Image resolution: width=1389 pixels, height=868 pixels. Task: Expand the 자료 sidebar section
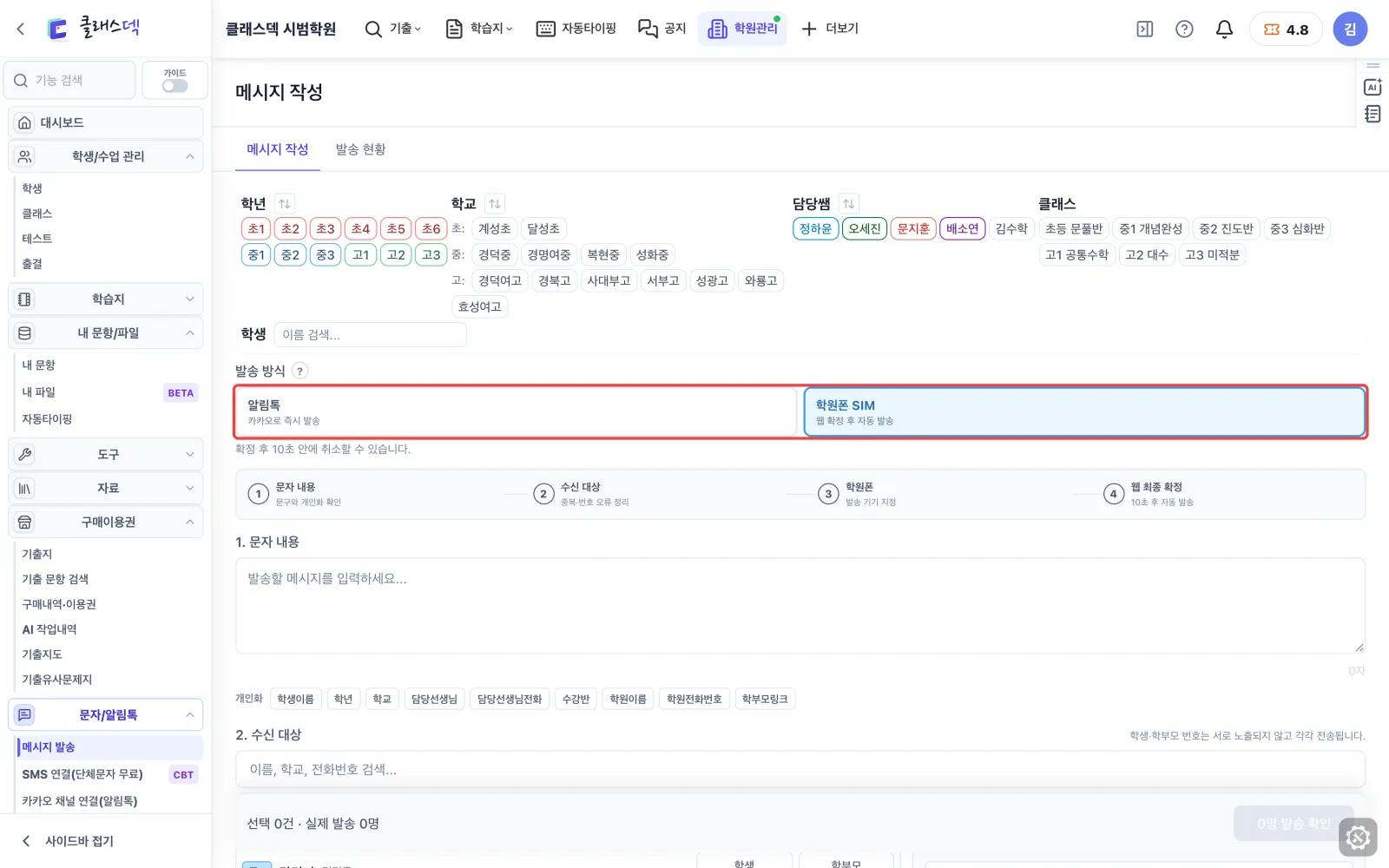point(106,488)
